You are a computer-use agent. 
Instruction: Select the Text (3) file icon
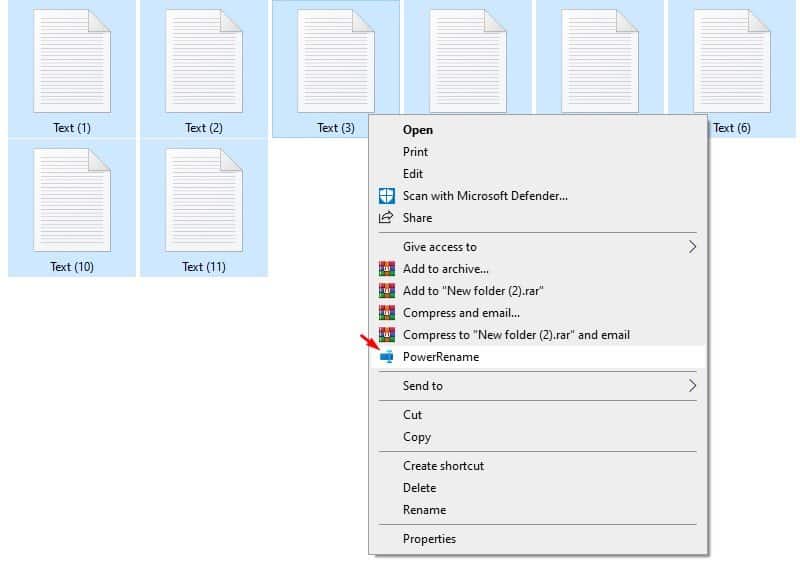click(x=336, y=61)
